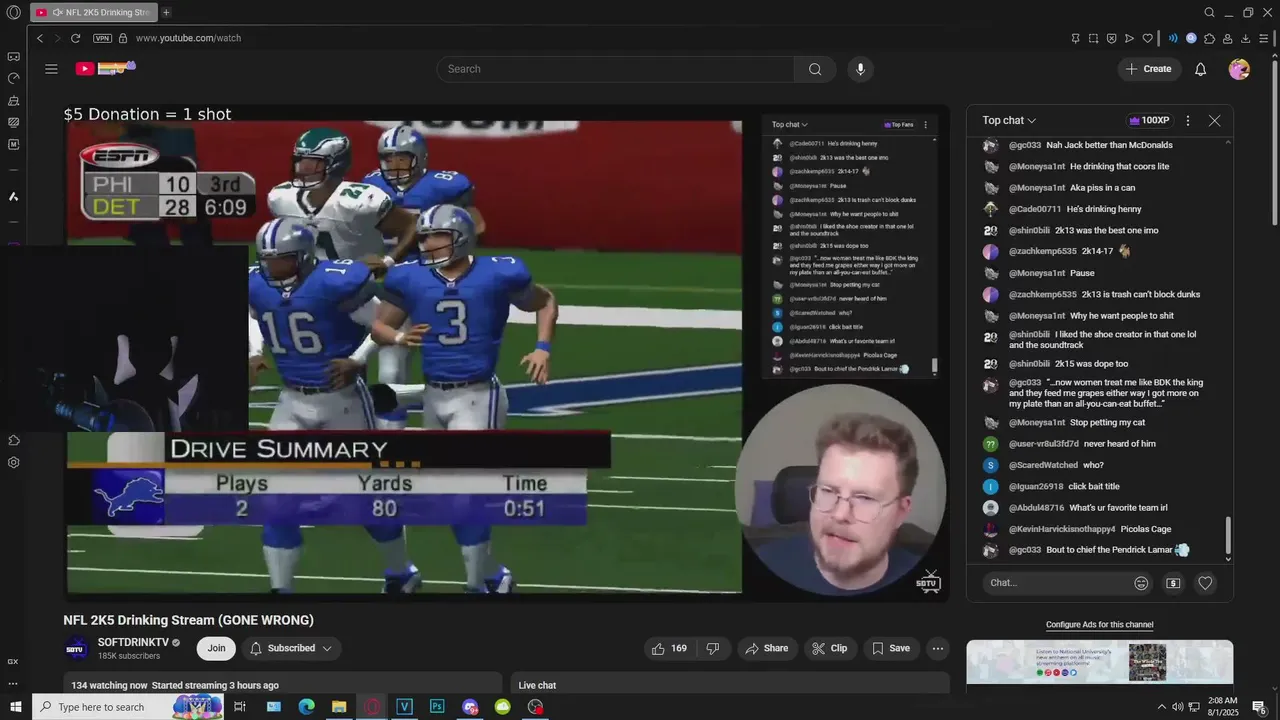Reload the page in browser toolbar
This screenshot has height=720, width=1280.
pyautogui.click(x=75, y=38)
